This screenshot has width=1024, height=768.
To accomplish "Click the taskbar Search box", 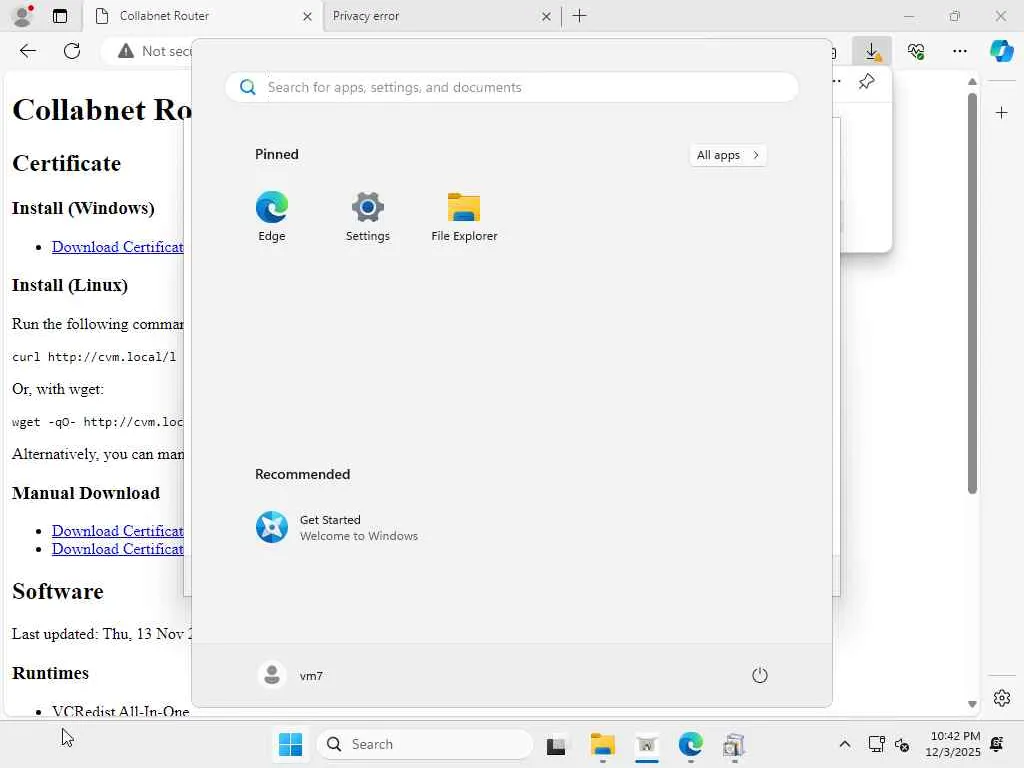I will pos(425,744).
